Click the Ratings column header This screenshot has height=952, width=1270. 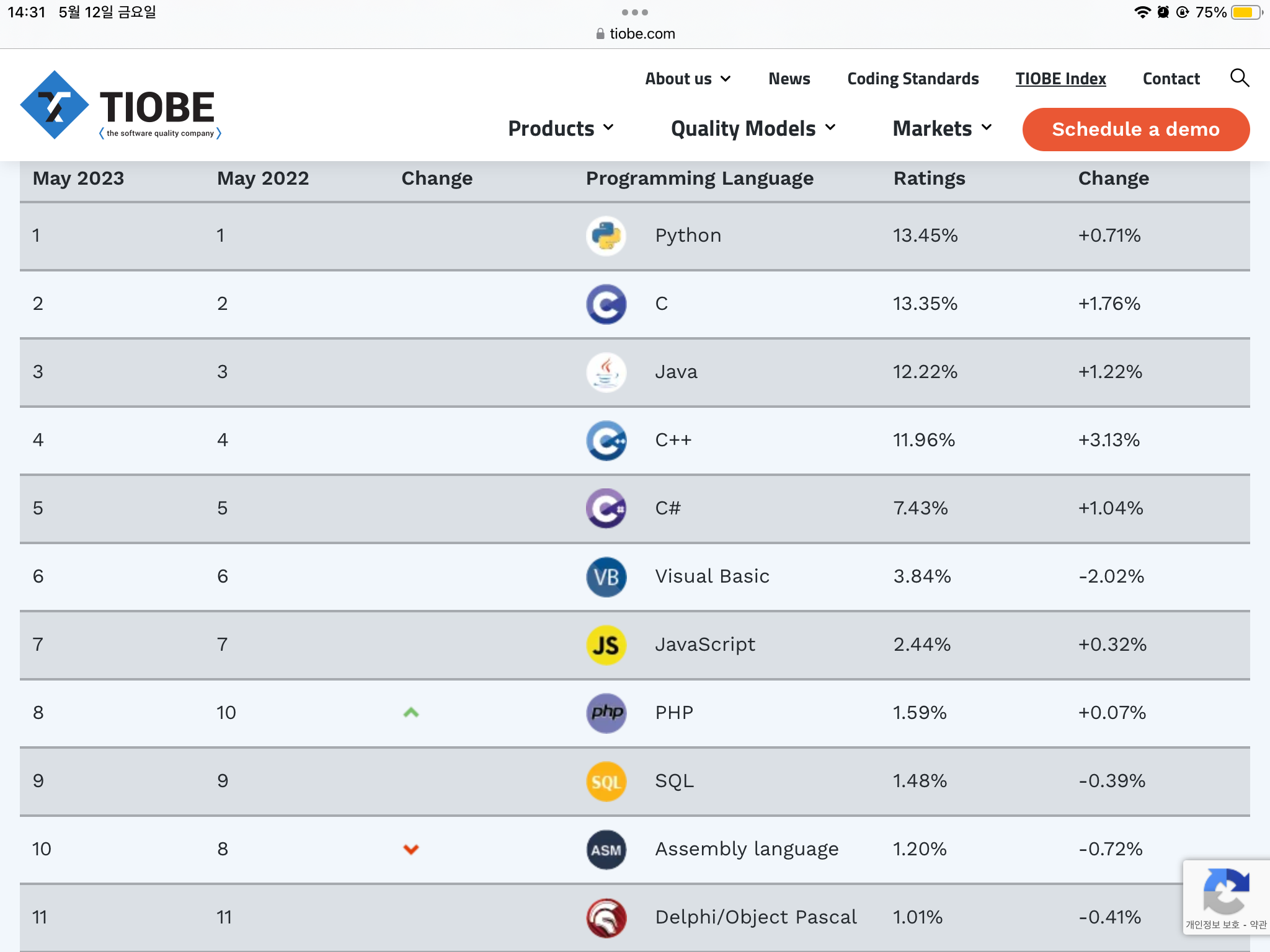click(929, 178)
